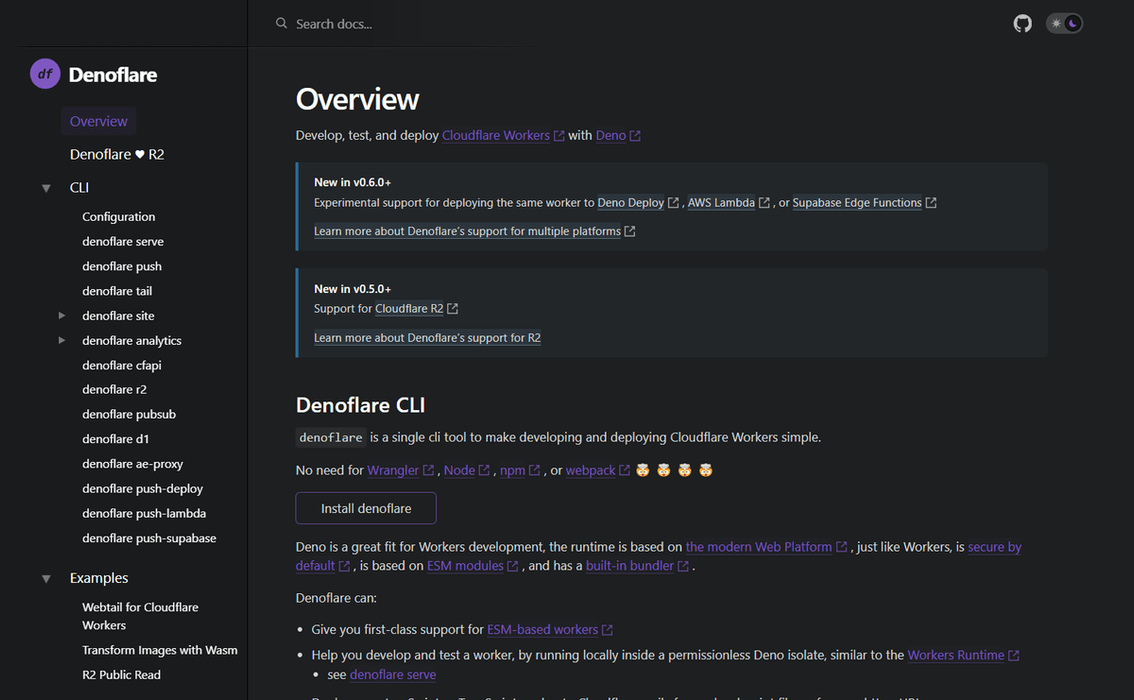Open Learn more about support for R2
The height and width of the screenshot is (700, 1134).
tap(427, 338)
